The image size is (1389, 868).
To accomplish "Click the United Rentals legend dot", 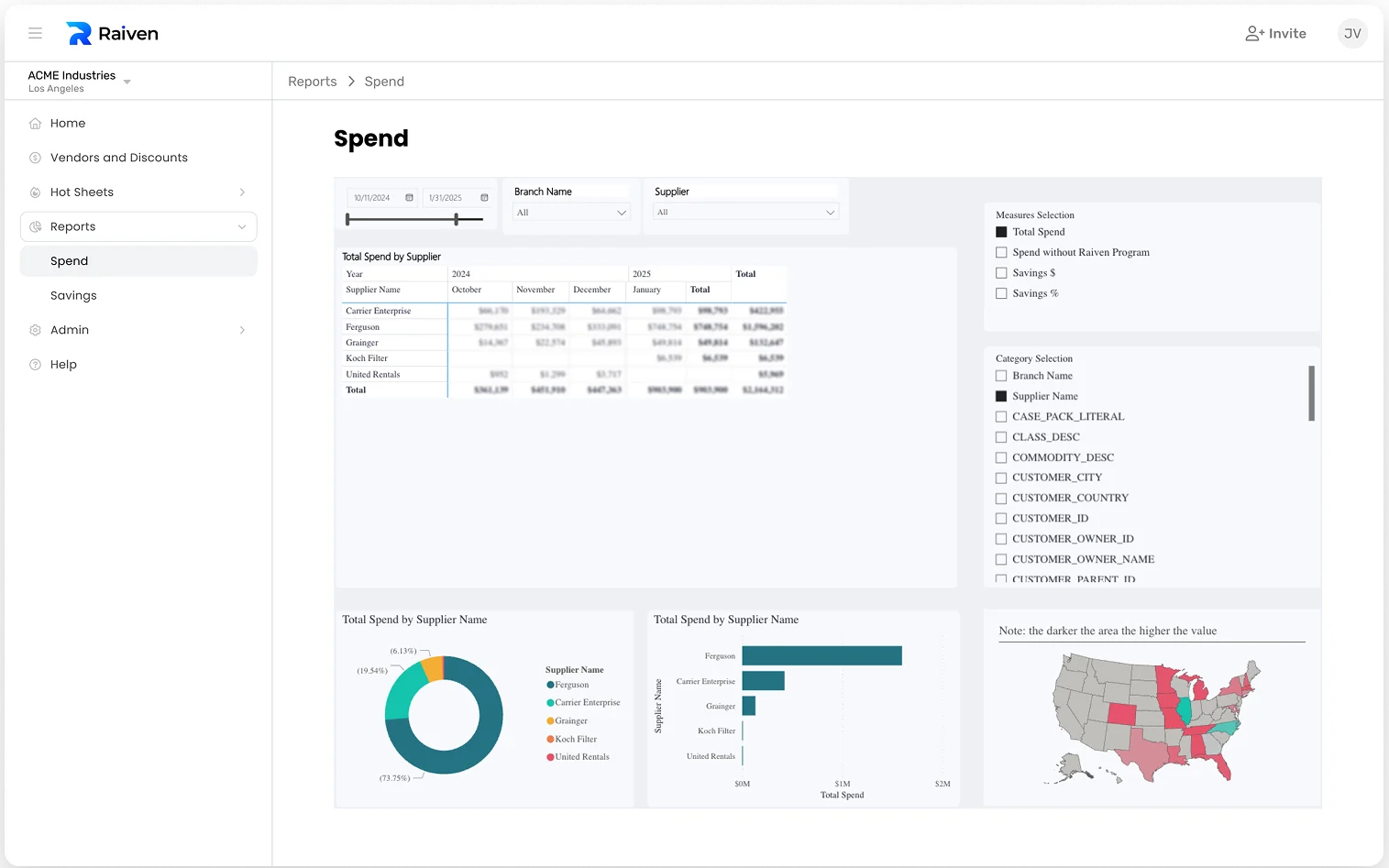I will [x=550, y=757].
